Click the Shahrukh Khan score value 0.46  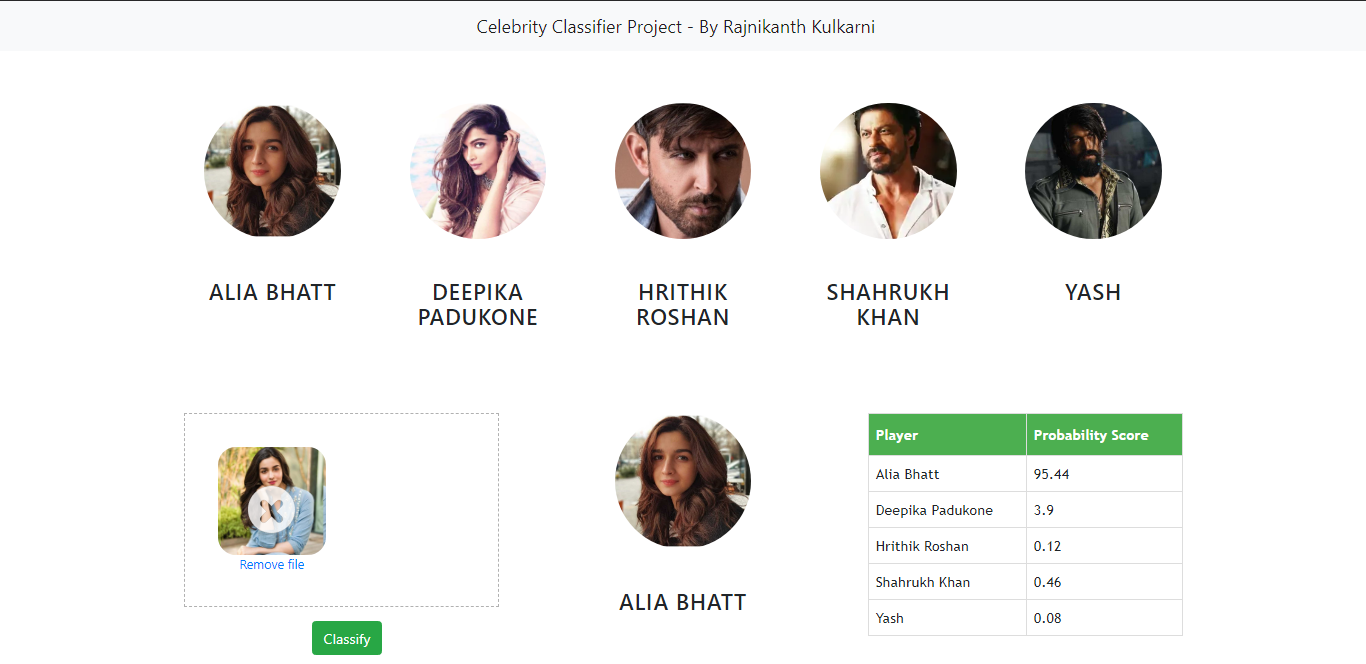click(x=1045, y=581)
